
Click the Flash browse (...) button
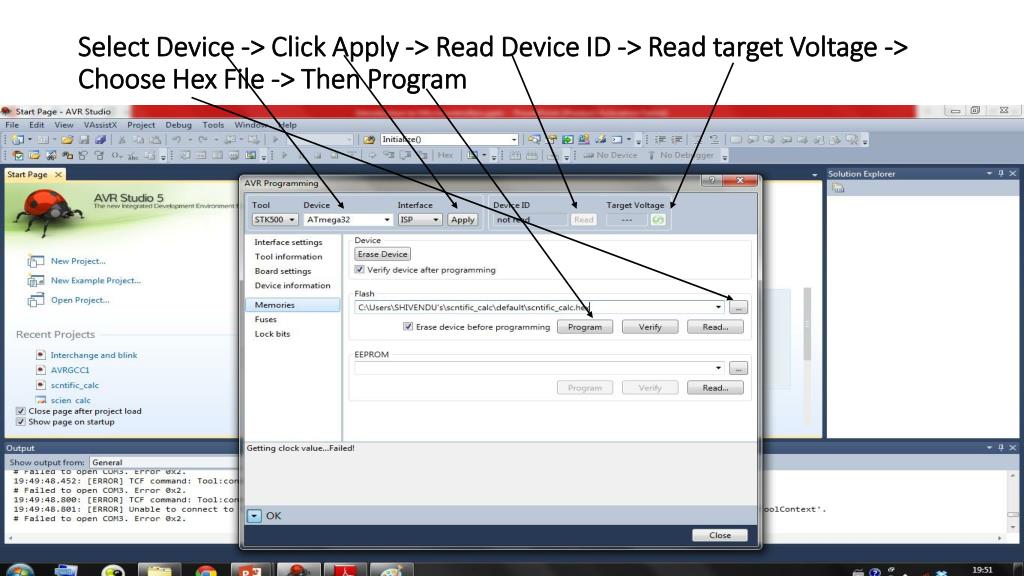pyautogui.click(x=738, y=307)
